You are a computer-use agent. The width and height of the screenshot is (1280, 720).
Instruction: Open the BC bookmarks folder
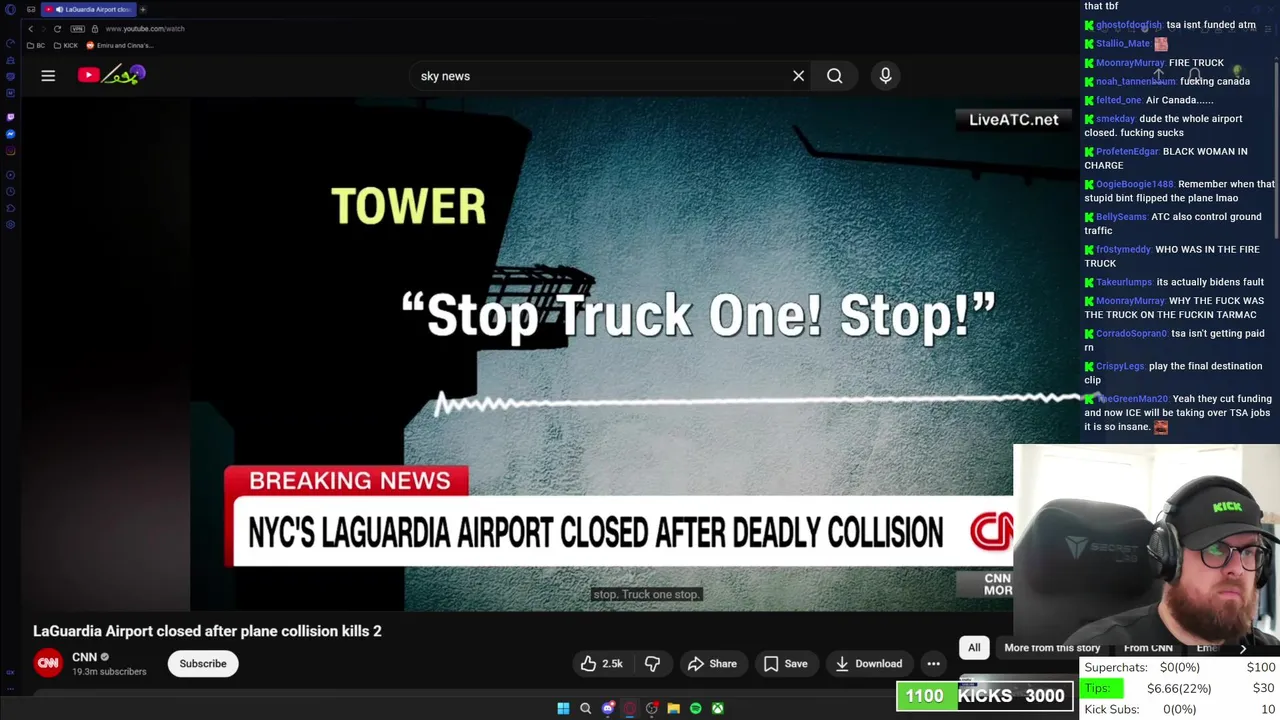pyautogui.click(x=36, y=45)
